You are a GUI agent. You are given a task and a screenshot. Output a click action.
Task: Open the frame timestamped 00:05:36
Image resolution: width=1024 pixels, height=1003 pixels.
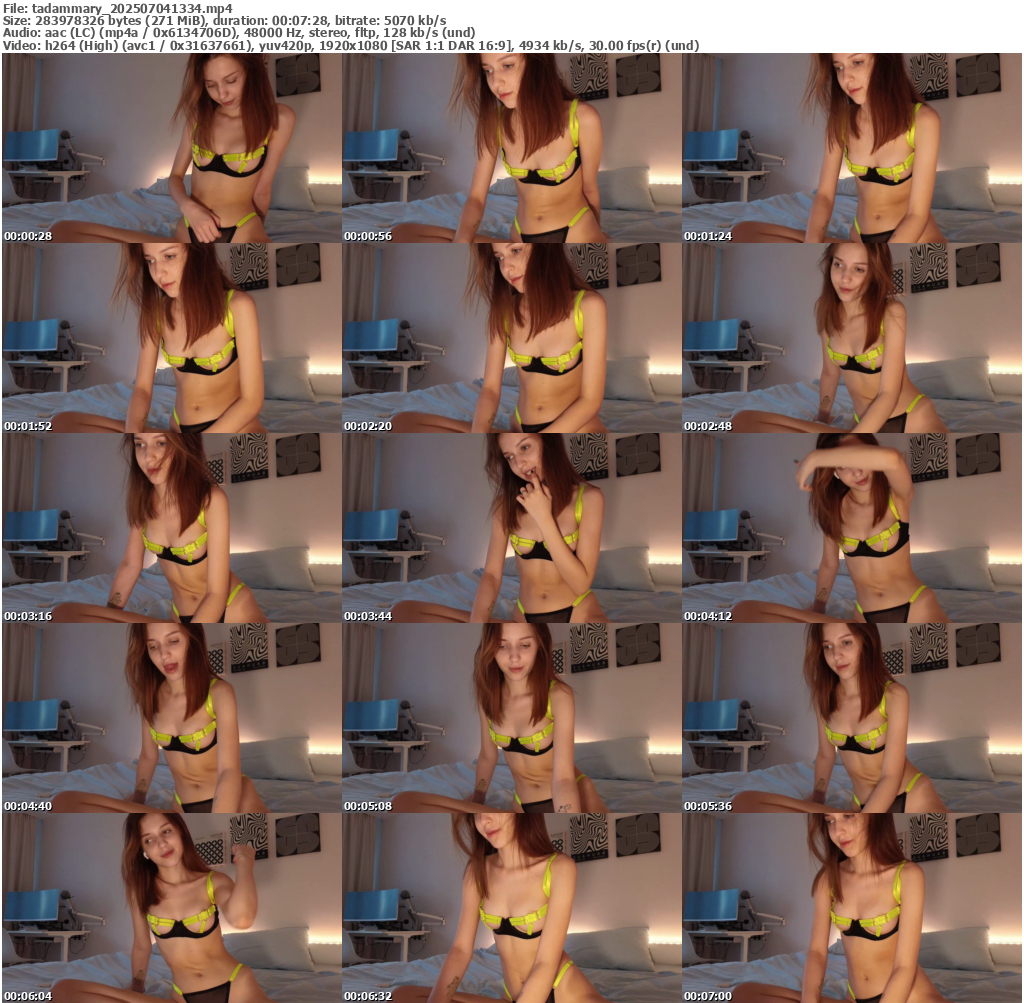coord(851,718)
